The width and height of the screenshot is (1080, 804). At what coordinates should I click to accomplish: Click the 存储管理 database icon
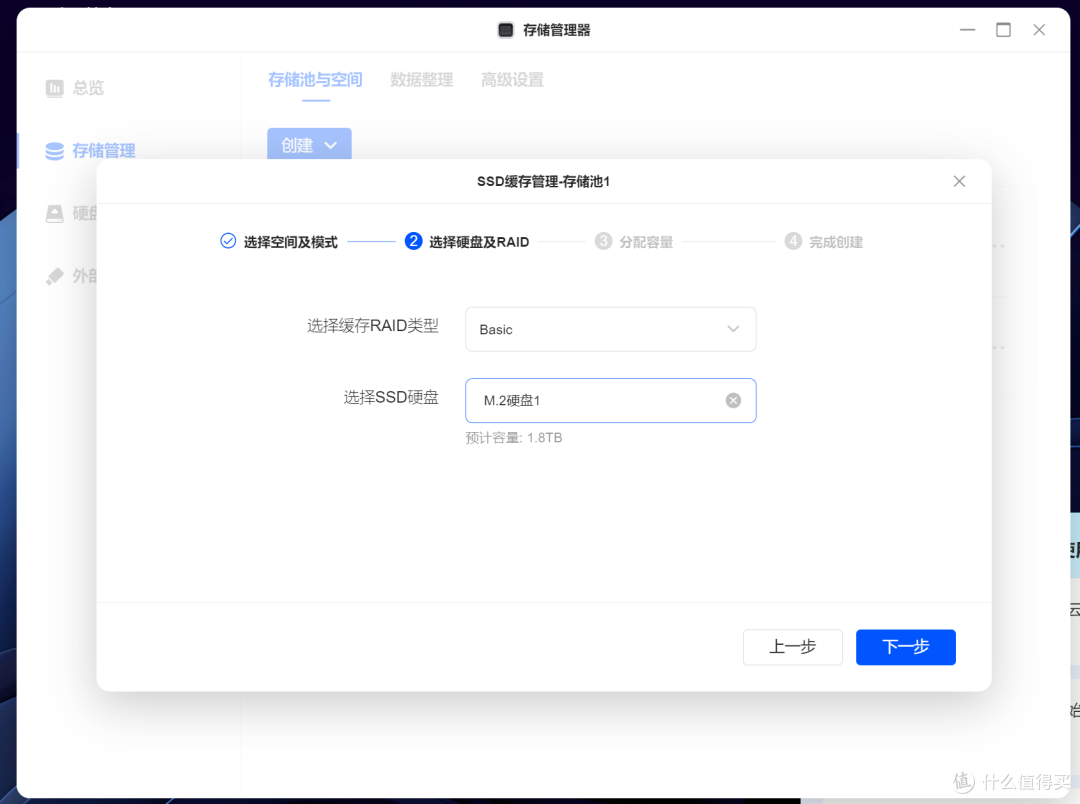[x=54, y=151]
